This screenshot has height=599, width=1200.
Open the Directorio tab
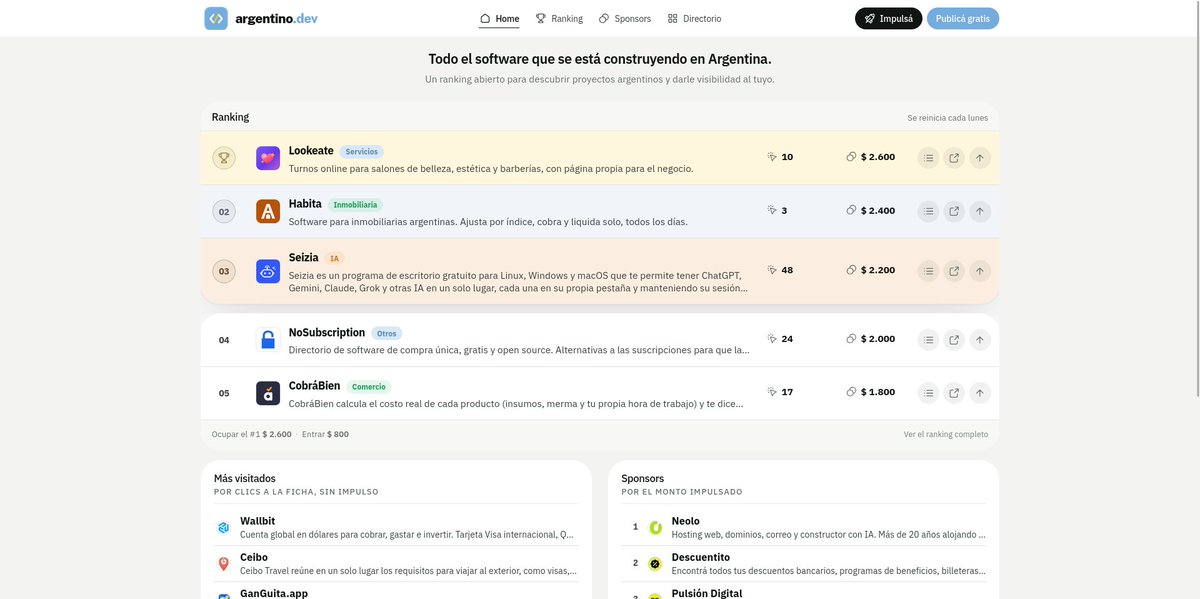coord(694,18)
